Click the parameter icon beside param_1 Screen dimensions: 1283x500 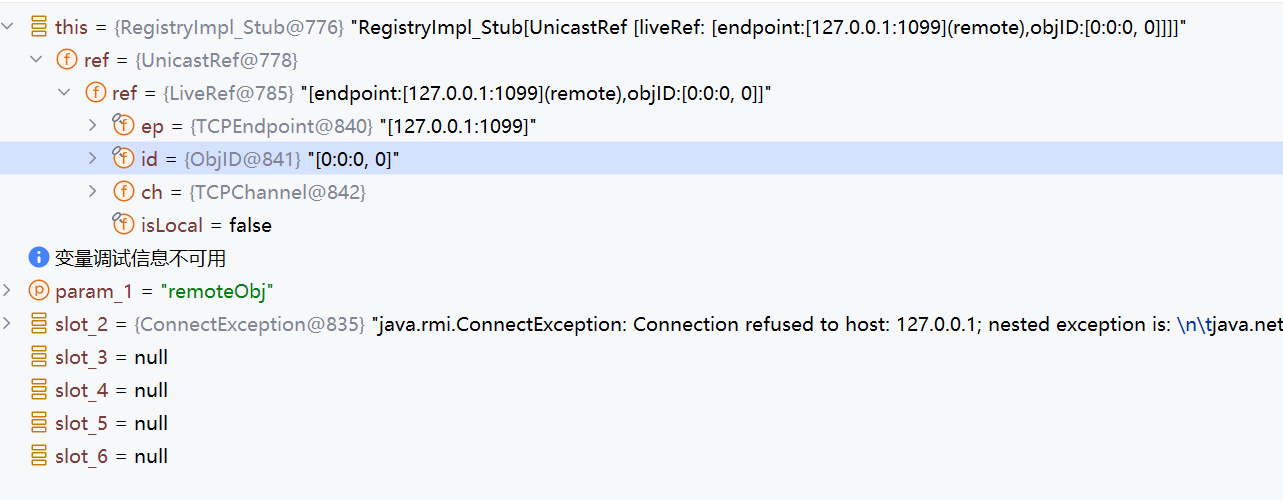(x=39, y=291)
